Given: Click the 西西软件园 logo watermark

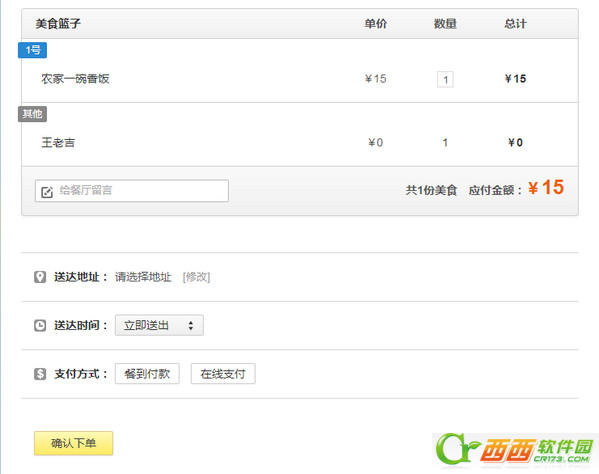Looking at the screenshot, I should click(x=515, y=451).
